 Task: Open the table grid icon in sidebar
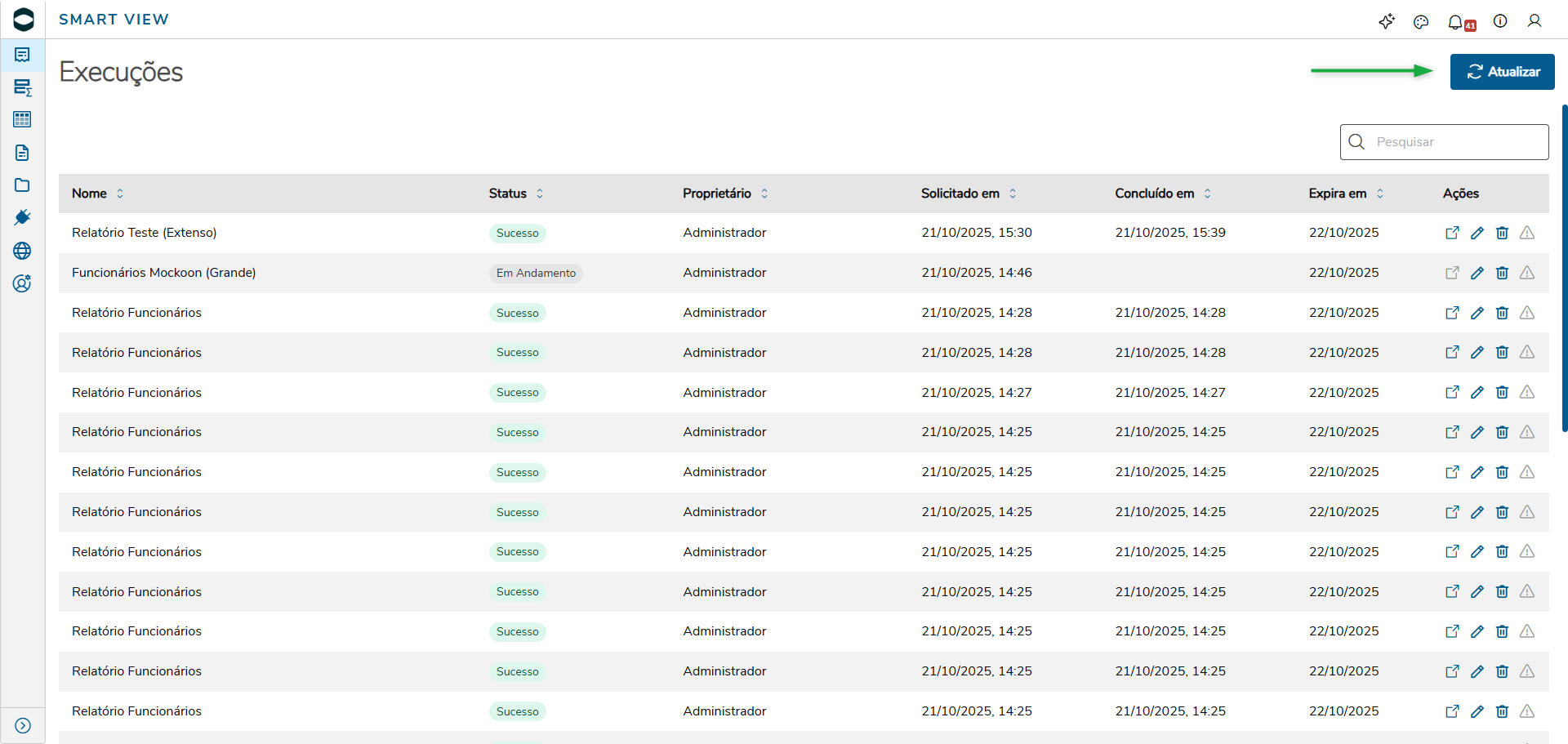pos(22,120)
